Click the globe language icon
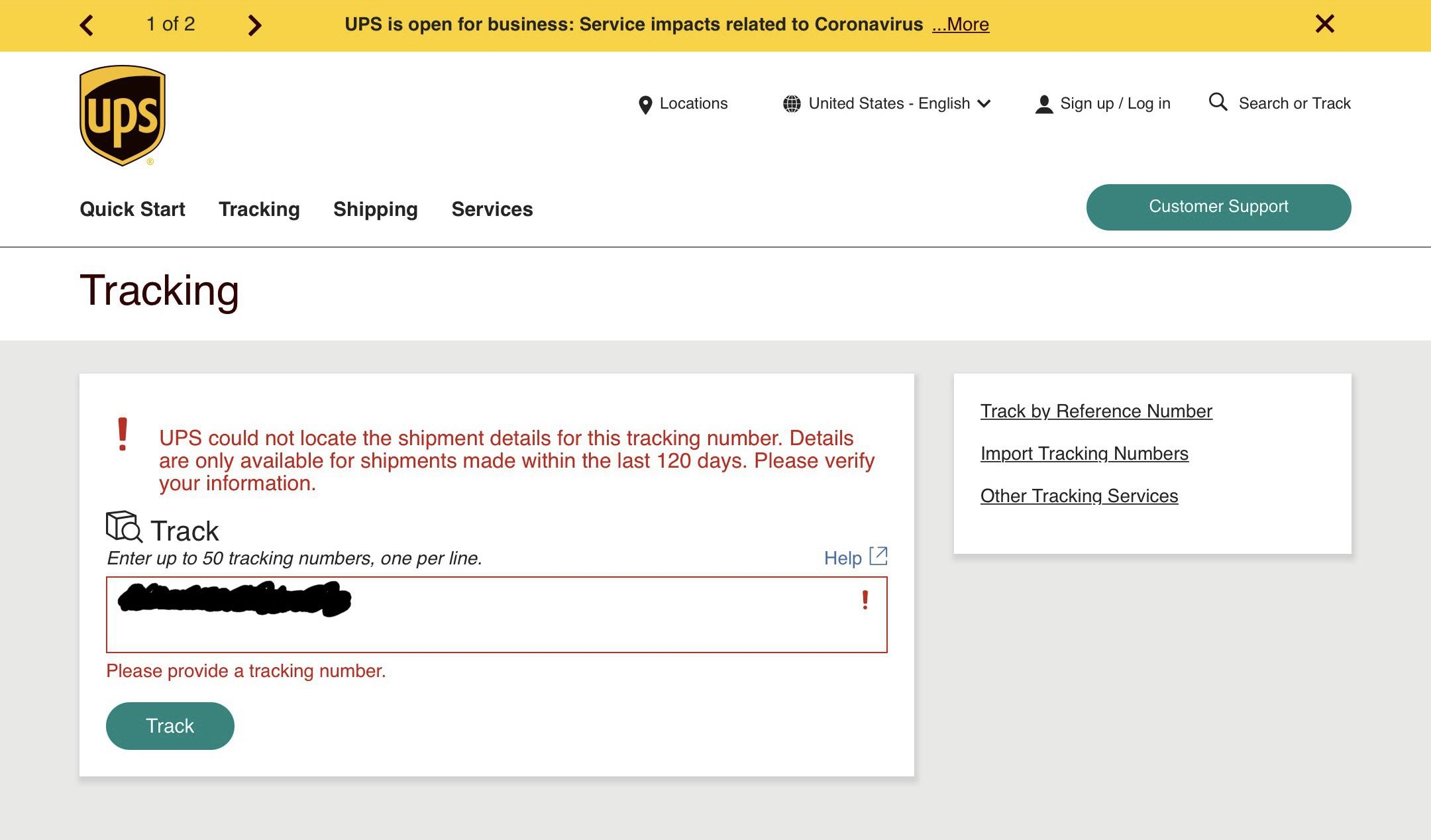The width and height of the screenshot is (1431, 840). (791, 104)
